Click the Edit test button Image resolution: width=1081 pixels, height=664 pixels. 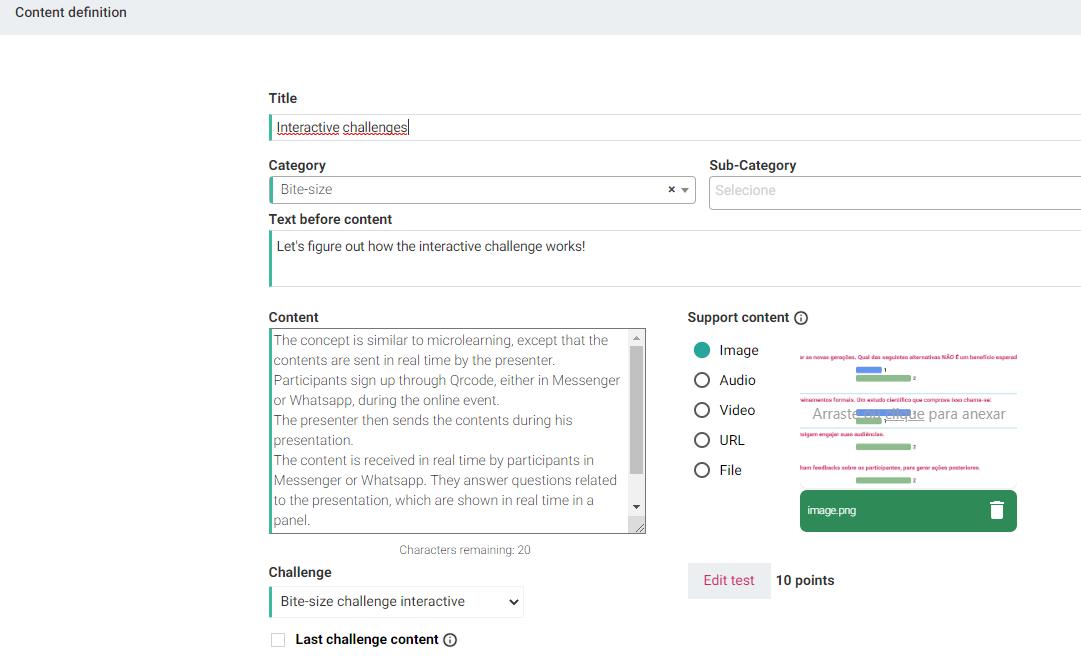tap(729, 581)
